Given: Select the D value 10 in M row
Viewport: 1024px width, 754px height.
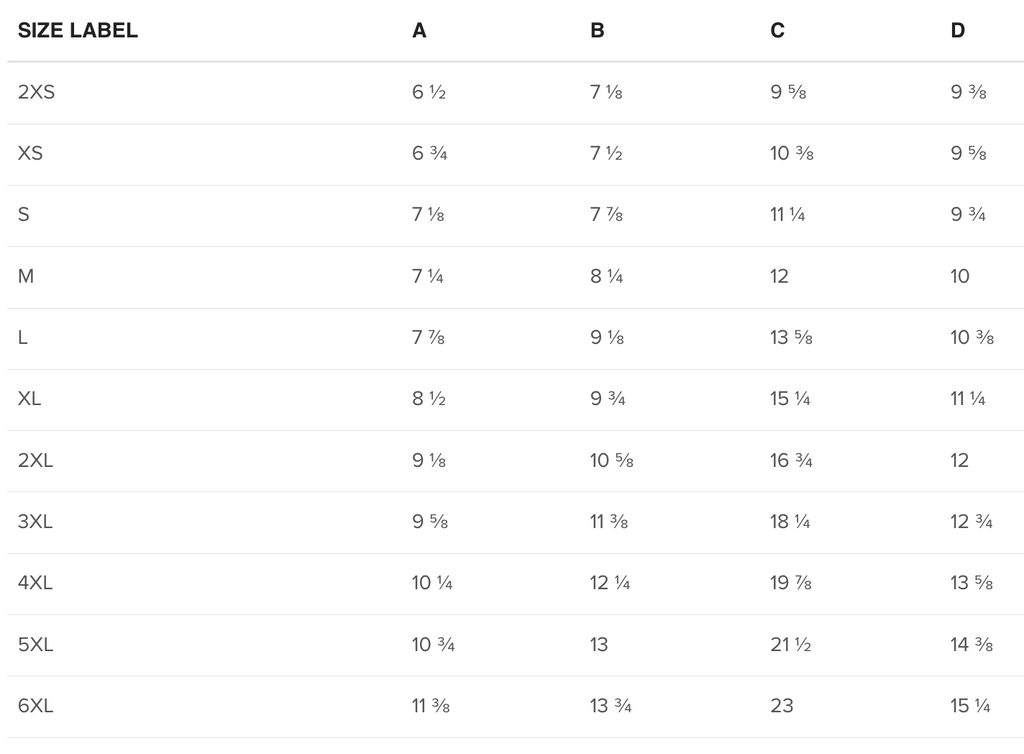Looking at the screenshot, I should point(960,276).
